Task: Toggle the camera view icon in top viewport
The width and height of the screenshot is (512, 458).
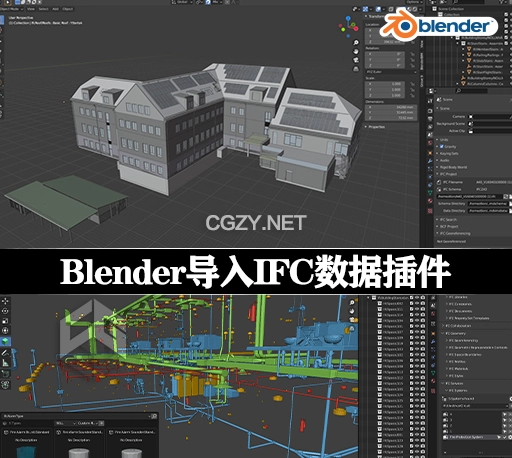Action: (356, 60)
